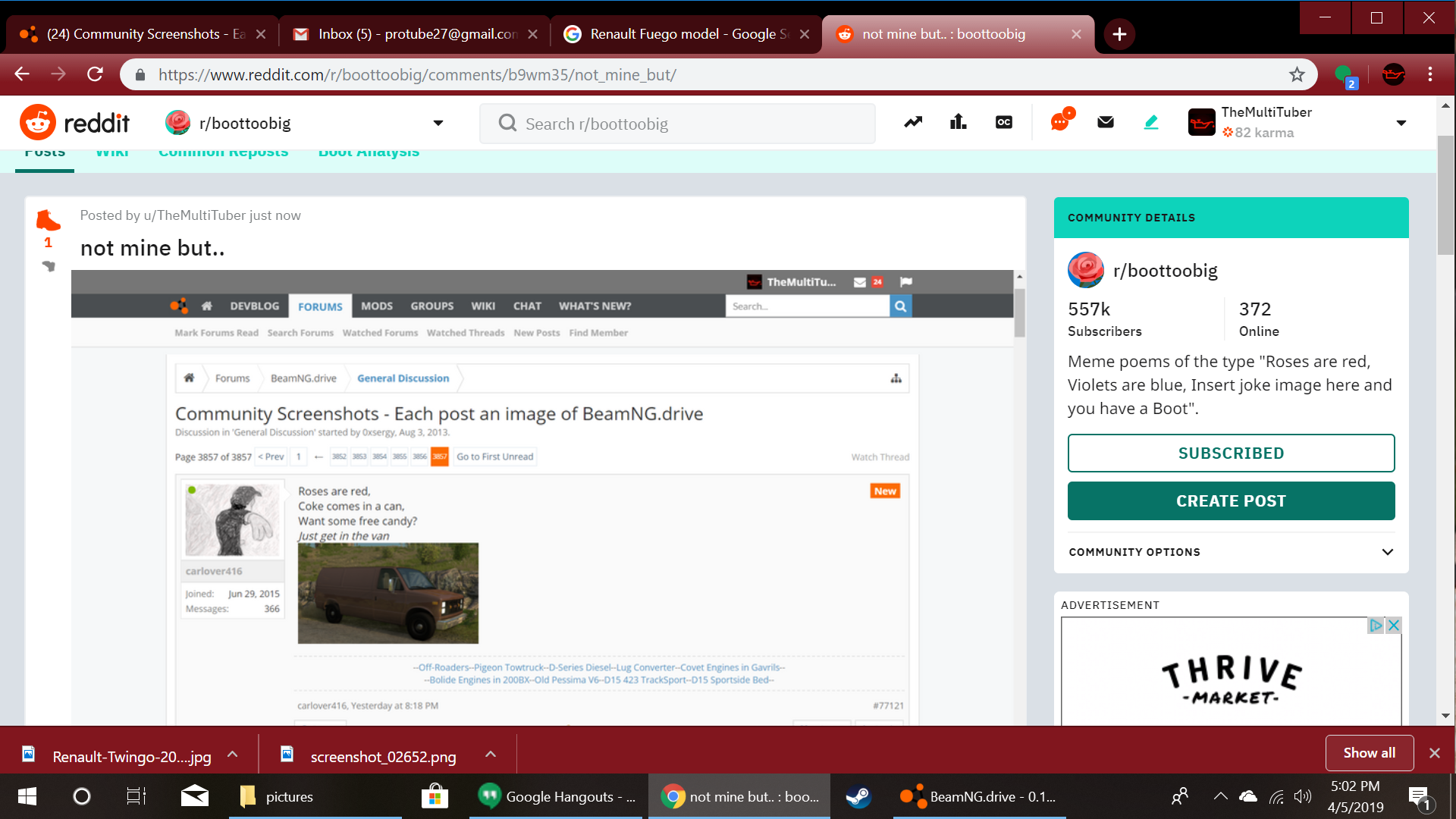
Task: Open the Mail app from taskbar
Action: tap(195, 796)
